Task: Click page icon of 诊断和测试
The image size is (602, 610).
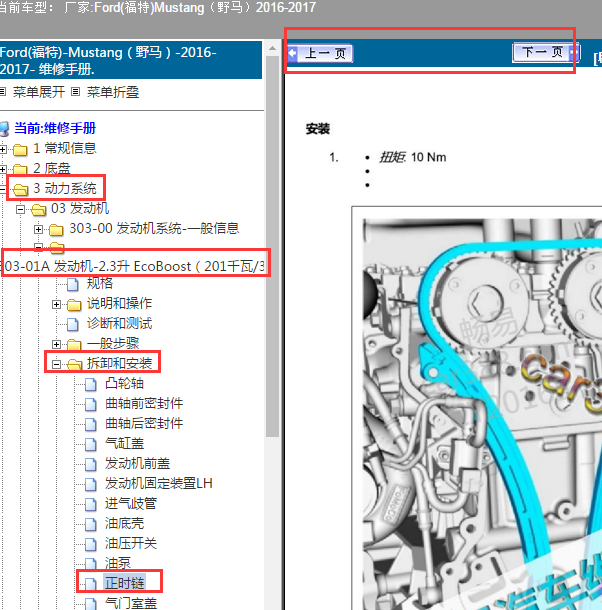Action: click(73, 324)
